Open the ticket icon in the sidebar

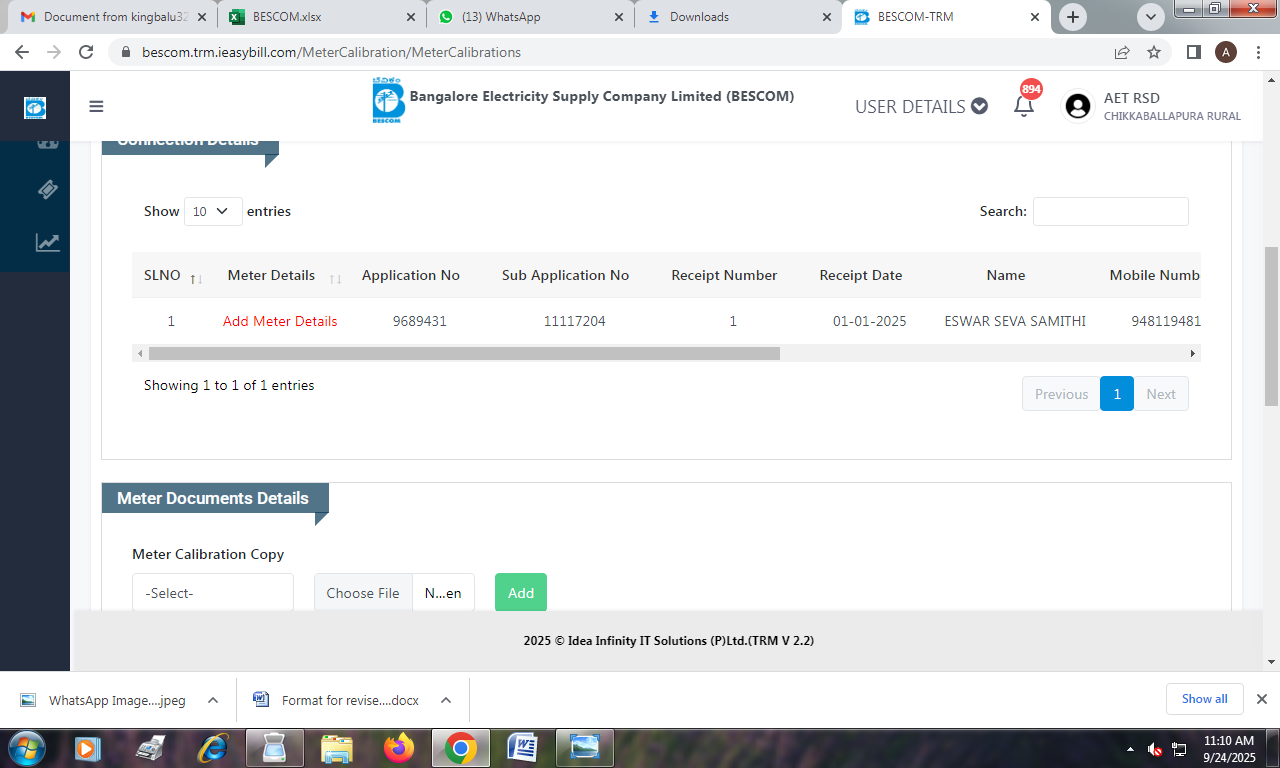coord(48,189)
